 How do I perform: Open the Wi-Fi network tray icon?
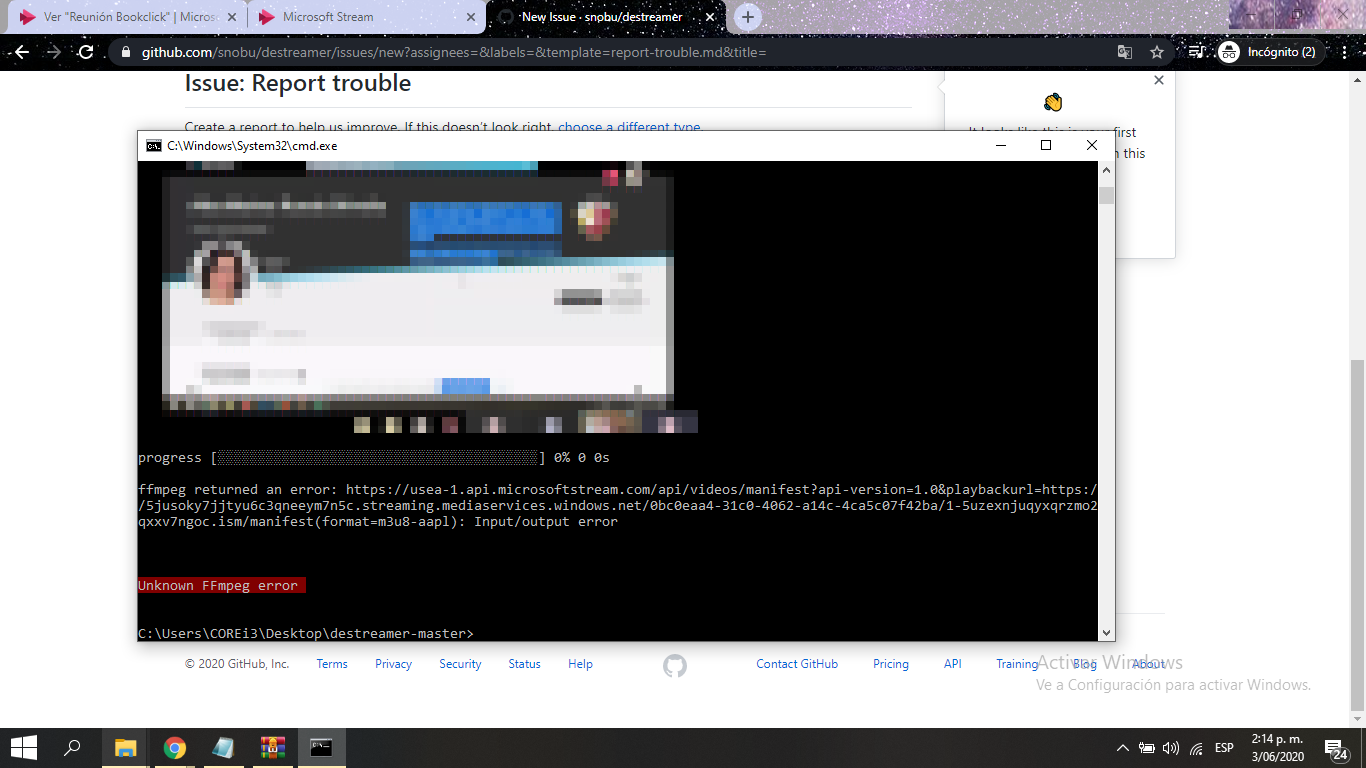(1196, 748)
